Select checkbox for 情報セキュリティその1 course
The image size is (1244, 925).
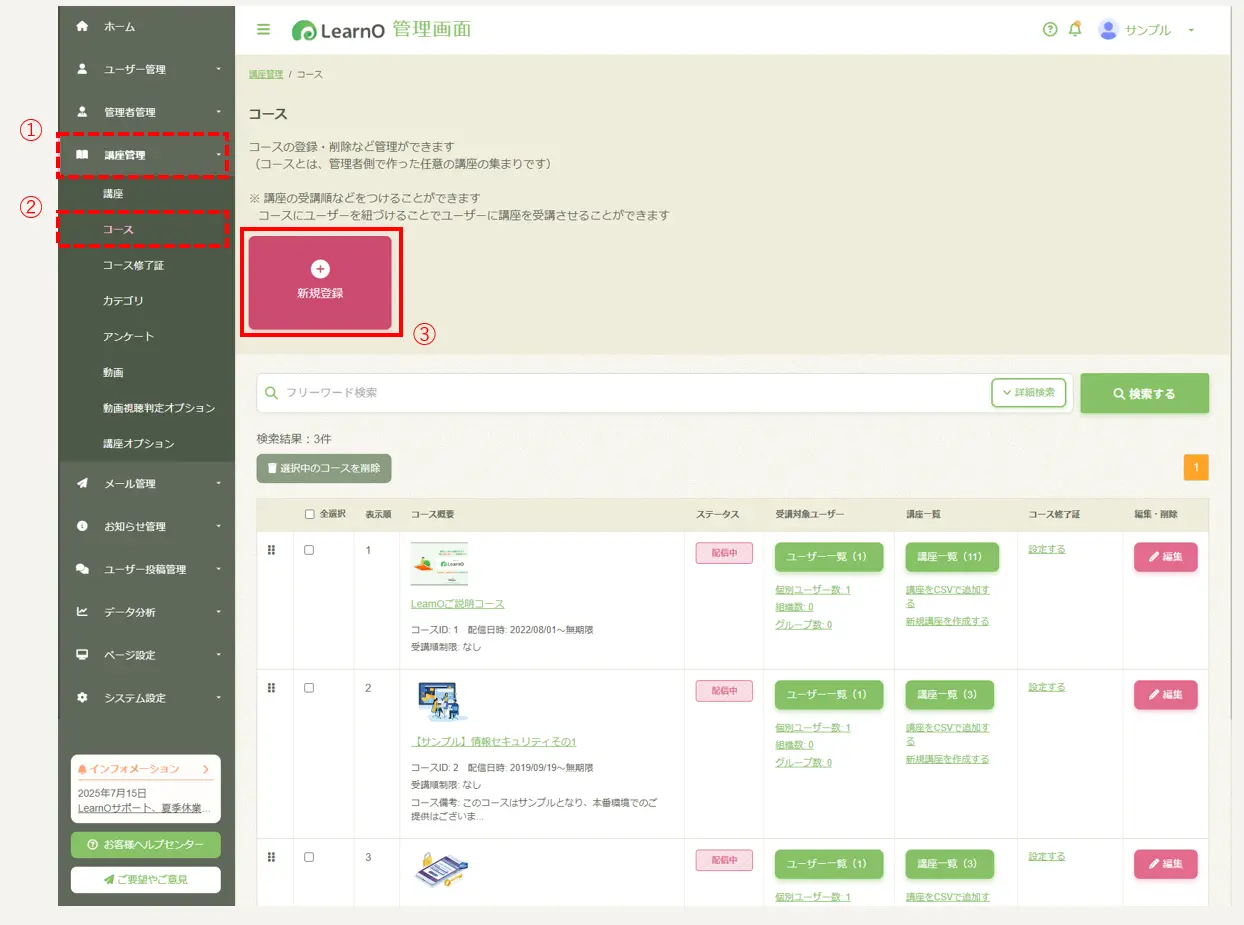(309, 688)
